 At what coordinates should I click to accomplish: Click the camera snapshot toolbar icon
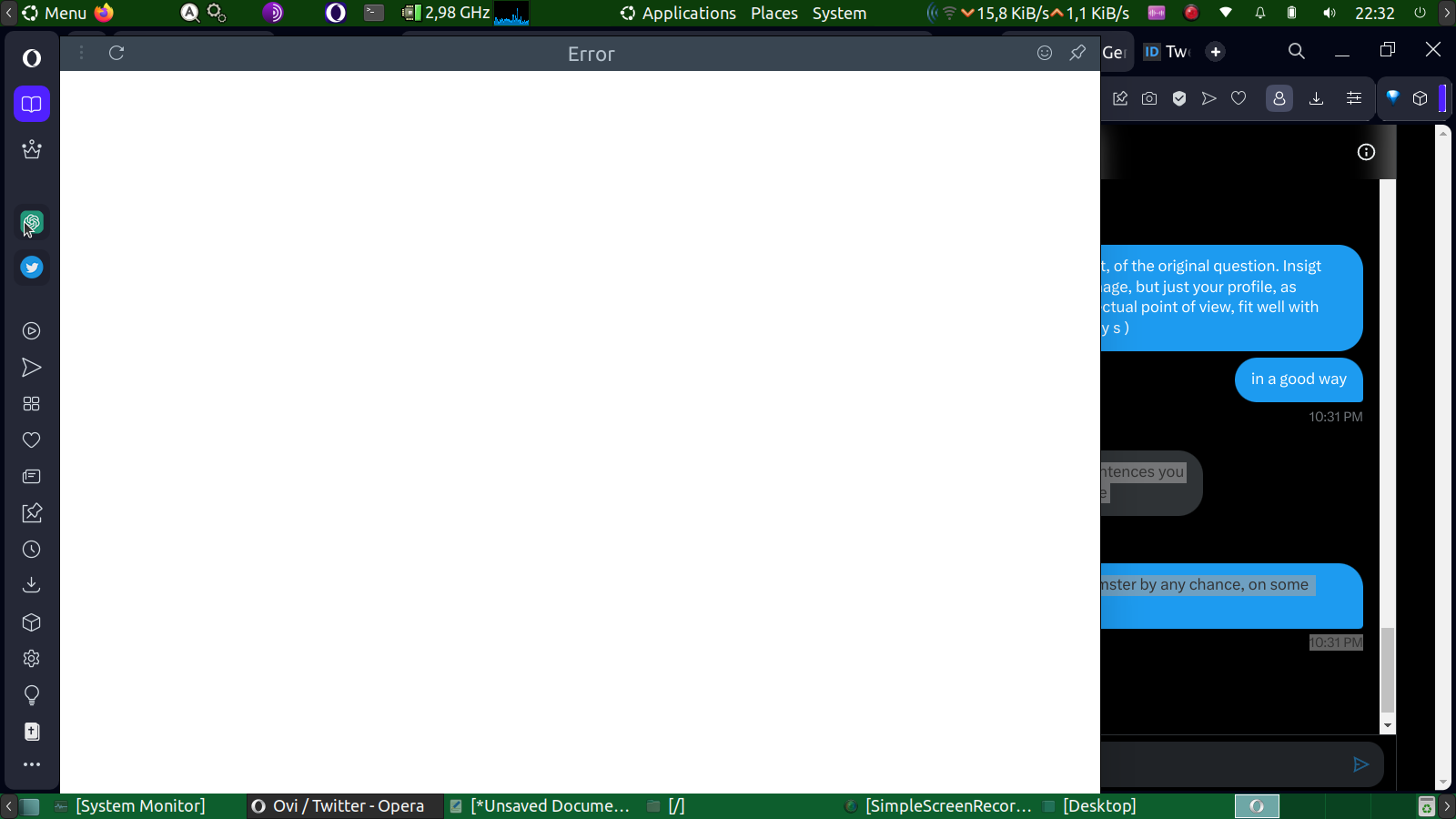(x=1149, y=98)
